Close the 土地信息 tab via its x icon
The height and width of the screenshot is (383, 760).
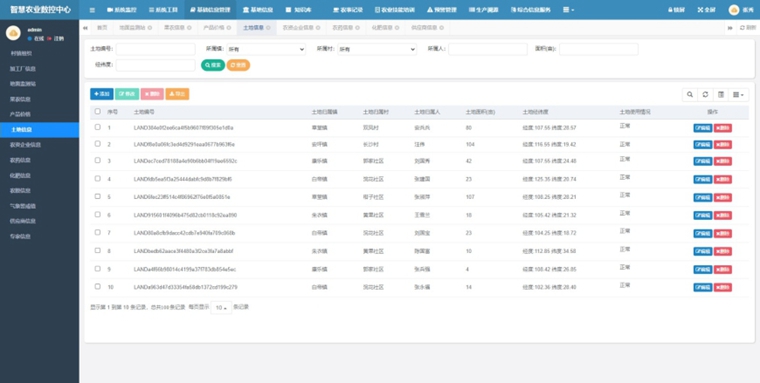(268, 28)
